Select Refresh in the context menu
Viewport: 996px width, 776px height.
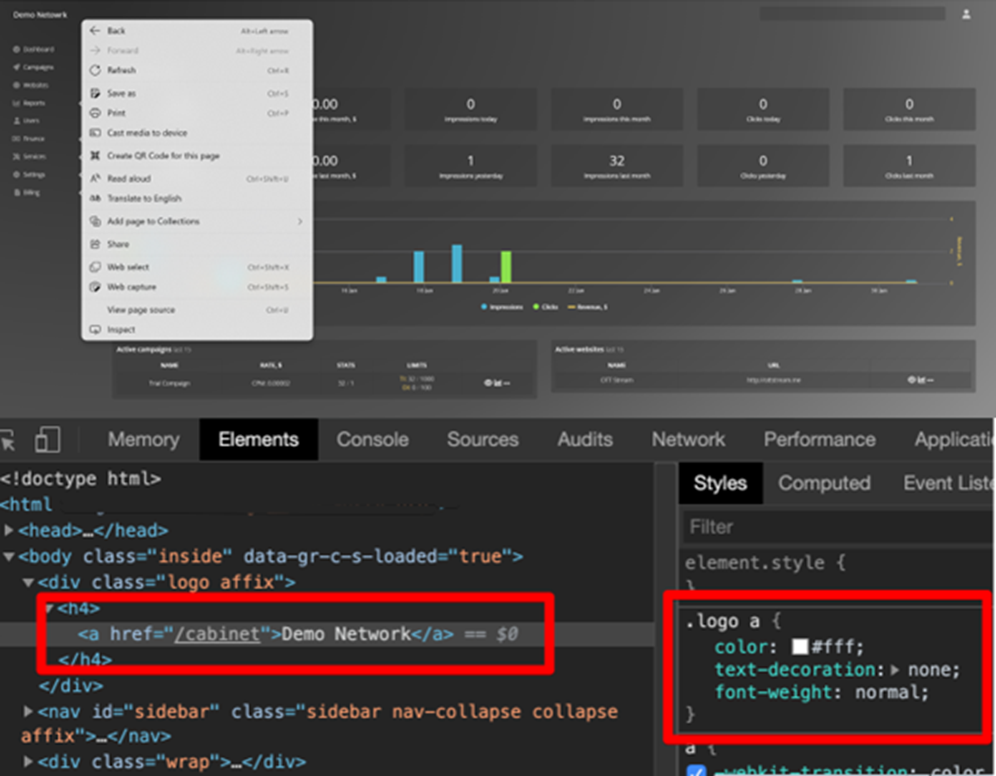pyautogui.click(x=197, y=70)
